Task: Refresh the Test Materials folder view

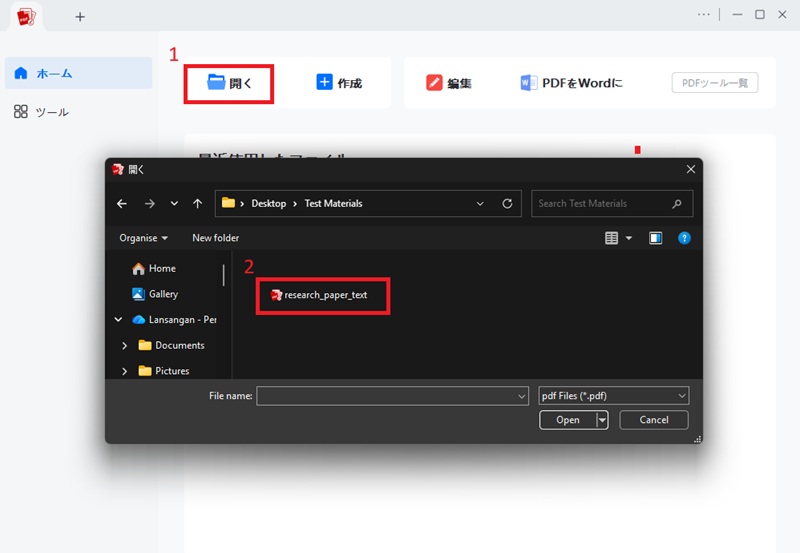Action: 507,204
